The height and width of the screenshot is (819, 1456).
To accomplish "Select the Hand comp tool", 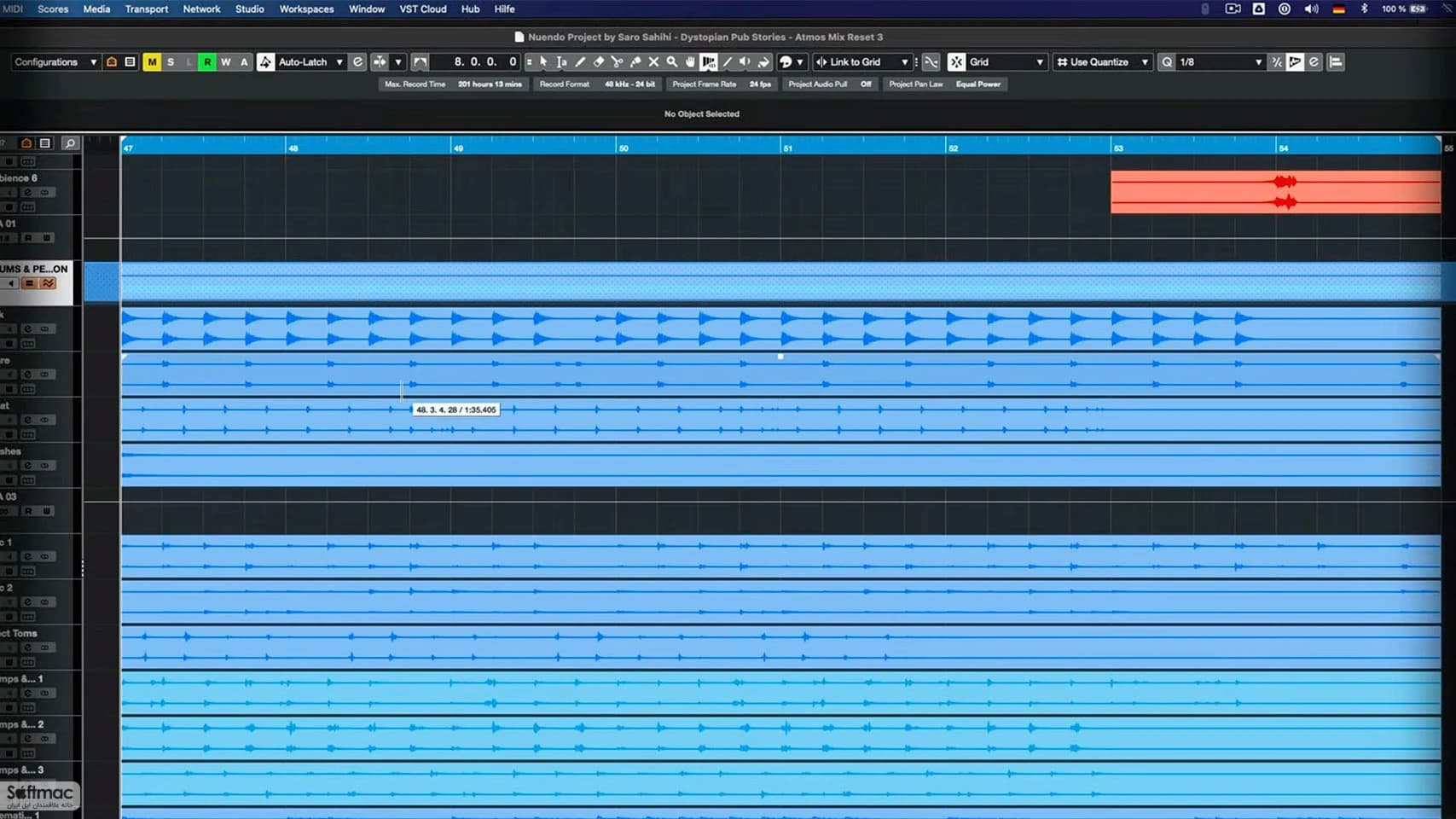I will pos(690,62).
